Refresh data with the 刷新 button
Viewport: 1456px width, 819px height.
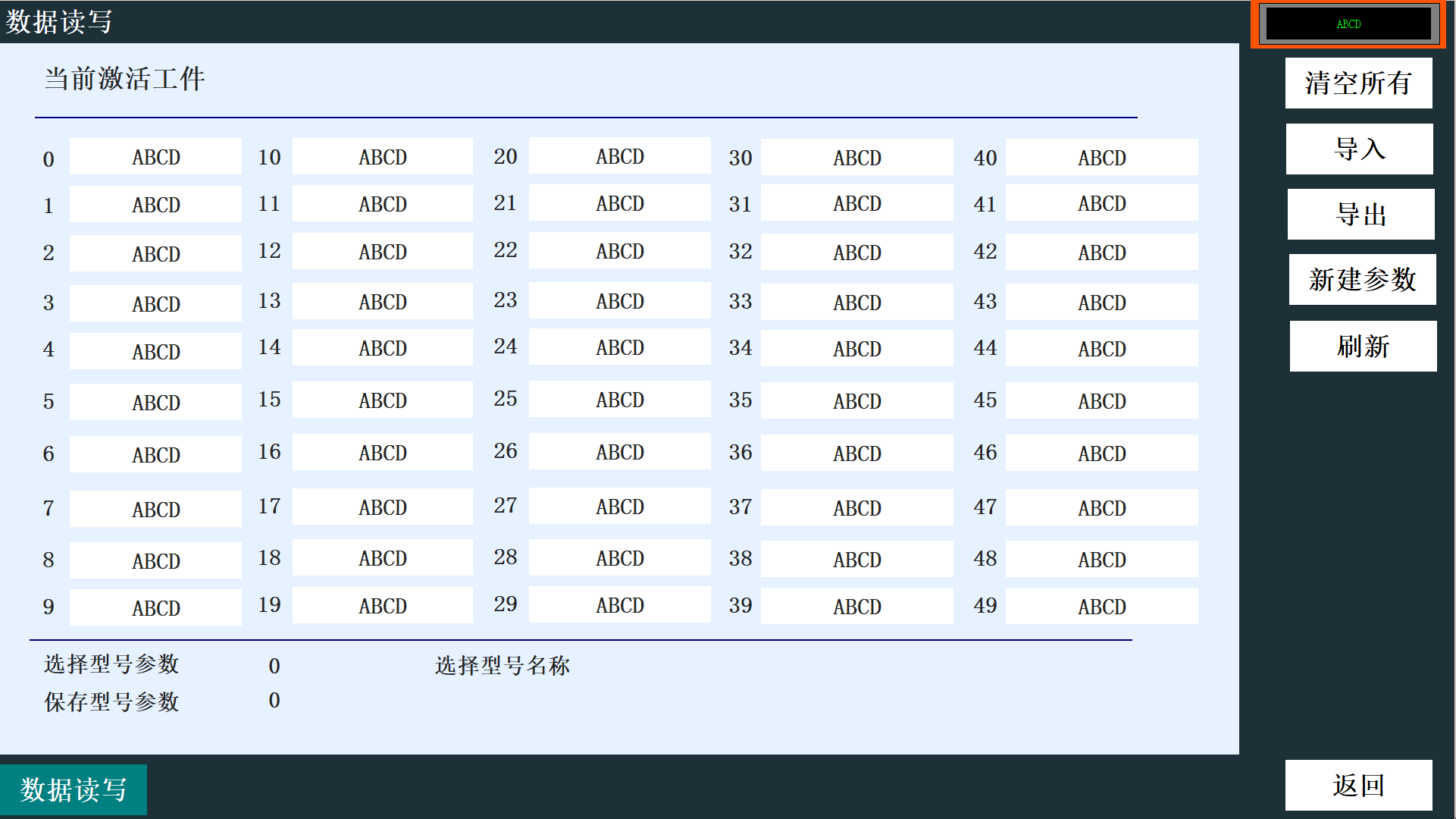1363,347
